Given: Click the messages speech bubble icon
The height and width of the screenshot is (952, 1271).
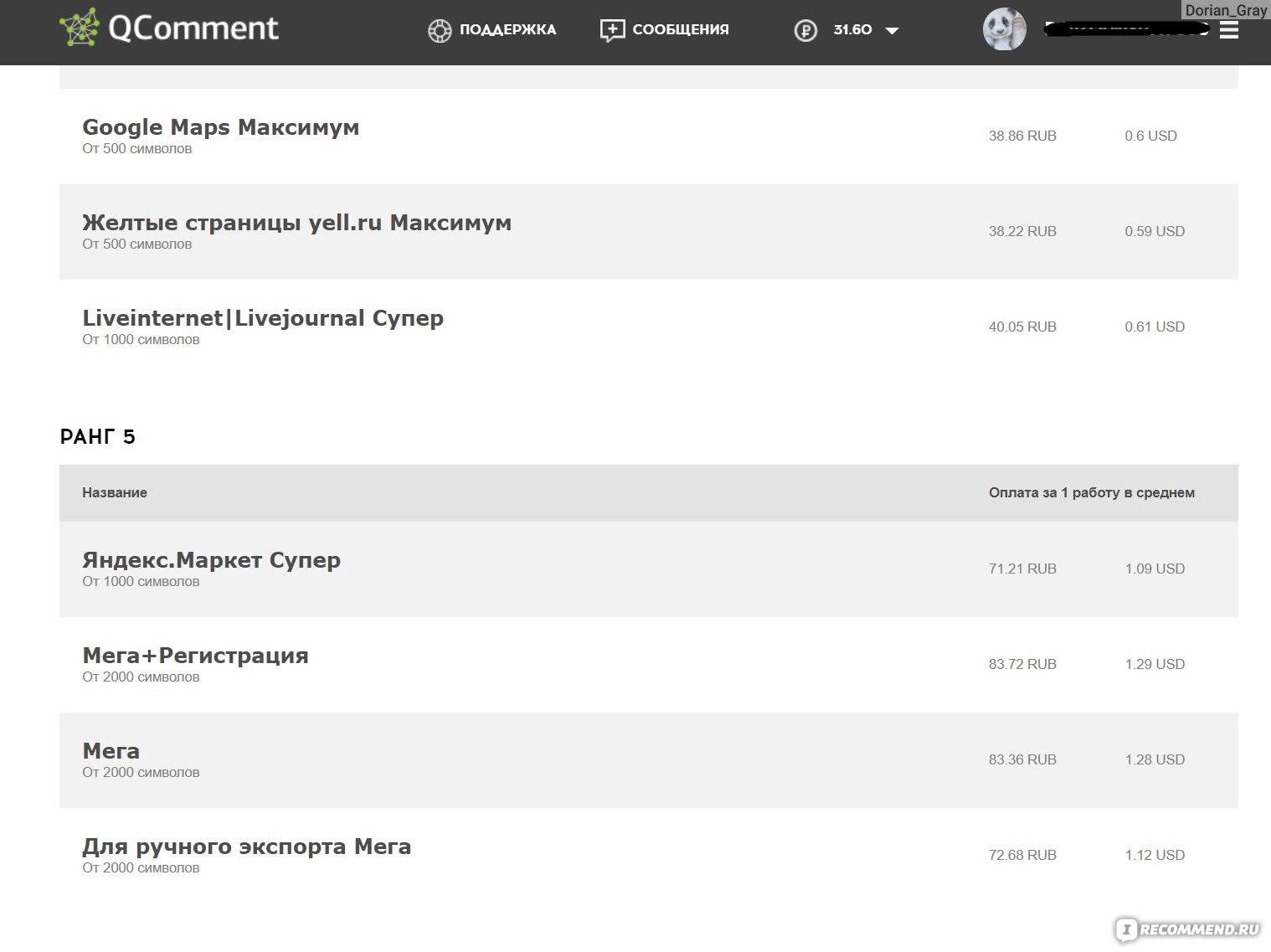Looking at the screenshot, I should (x=612, y=31).
